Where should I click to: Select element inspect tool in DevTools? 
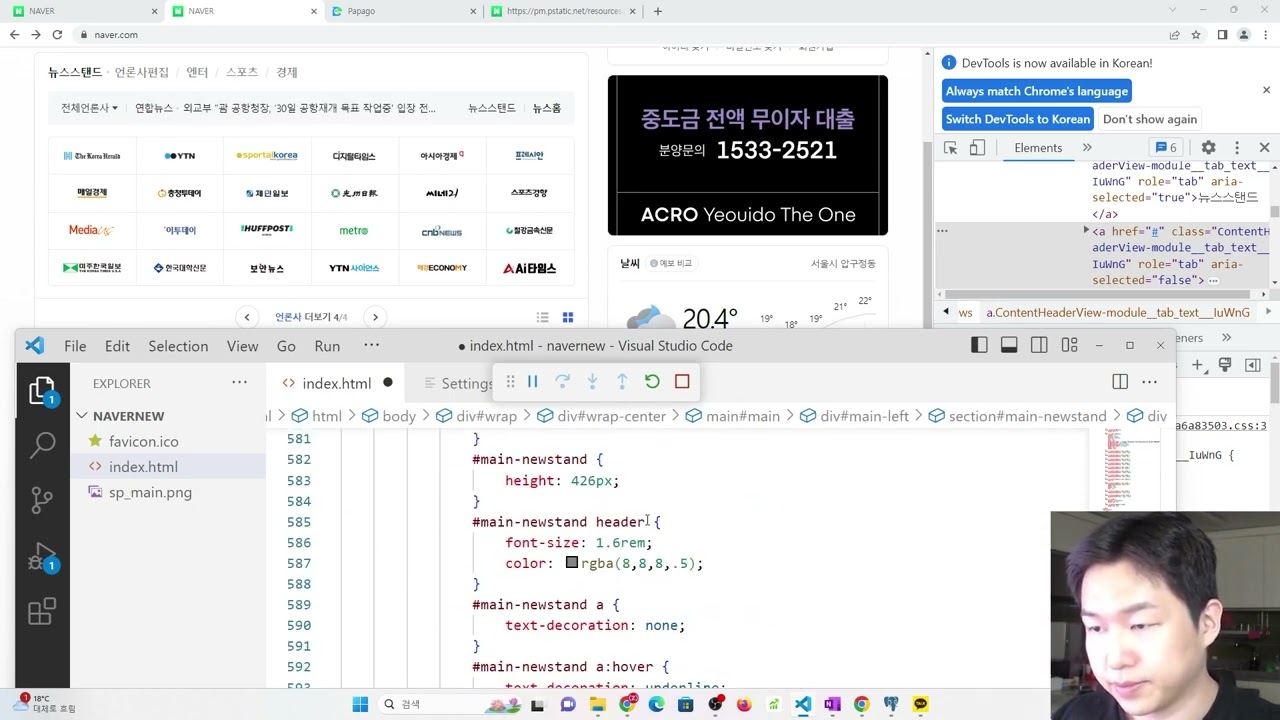click(950, 148)
